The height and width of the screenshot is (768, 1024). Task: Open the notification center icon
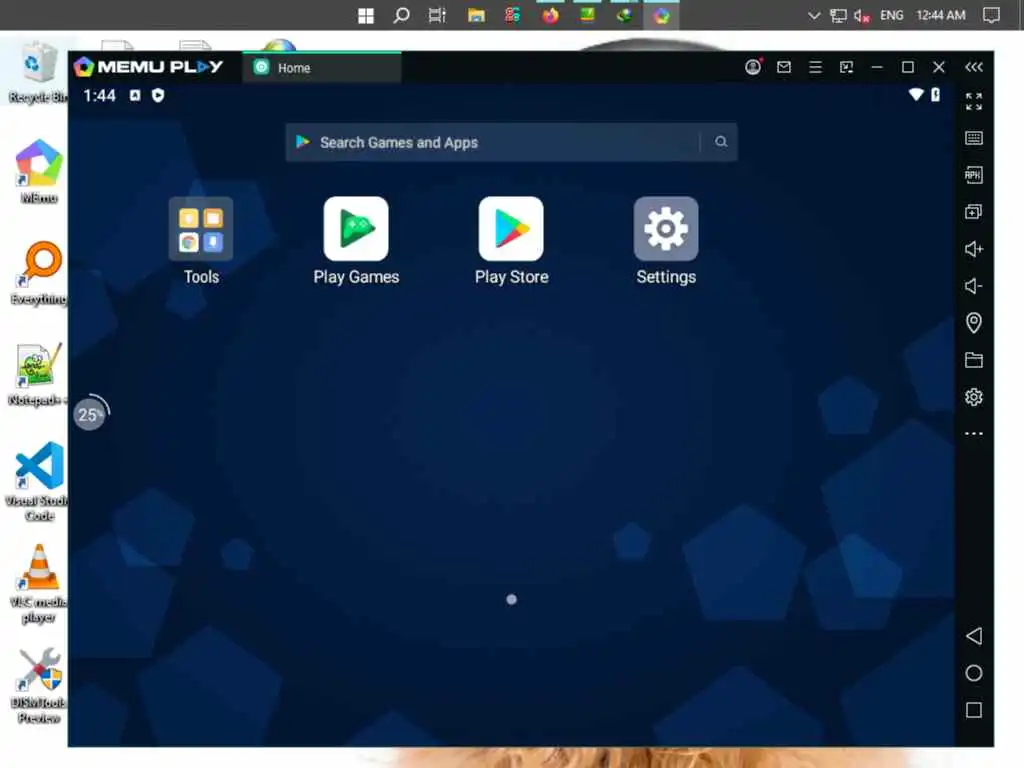point(991,15)
